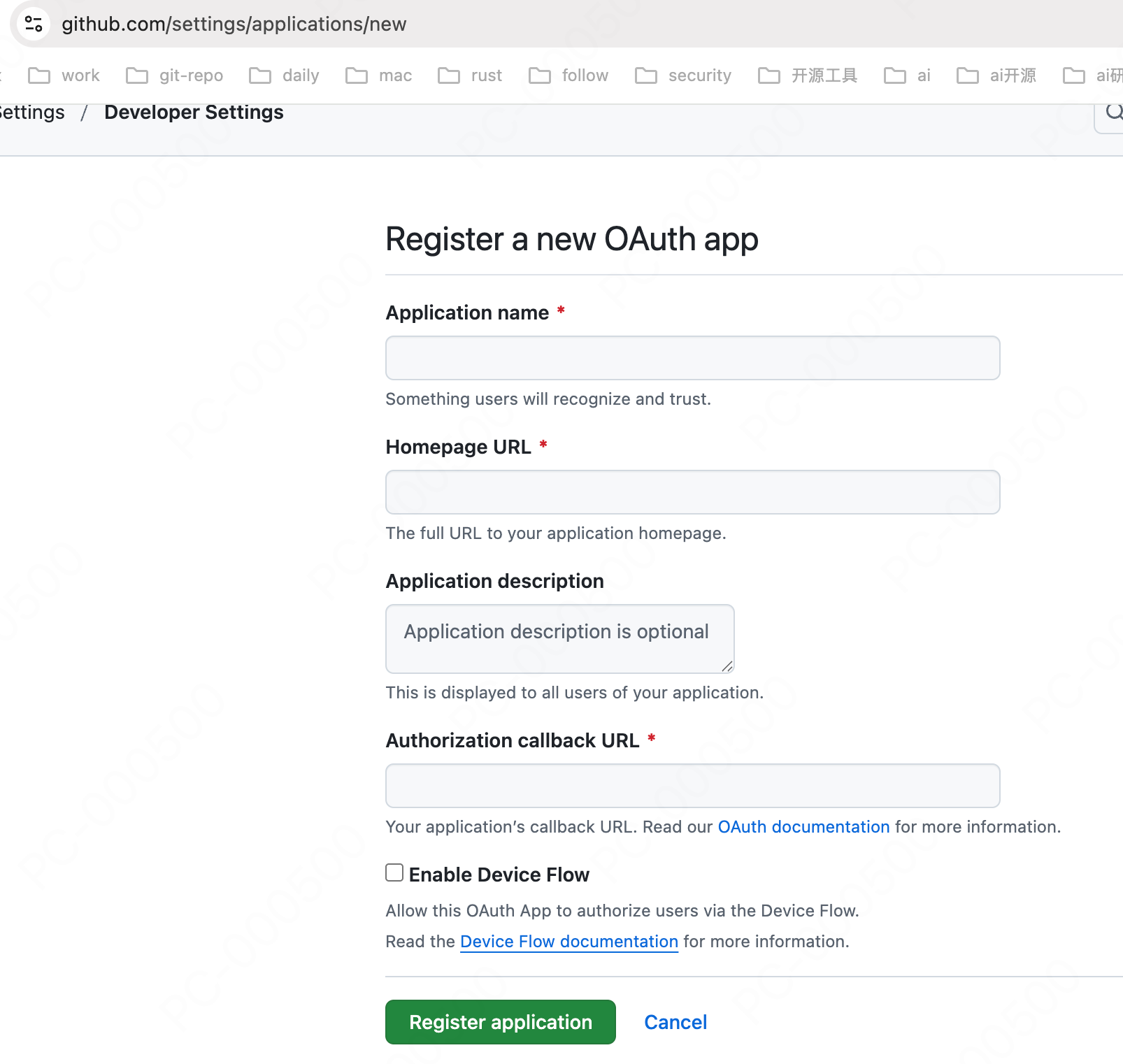Open the OAuth documentation link
Screen dimensions: 1123x1064
coord(803,827)
